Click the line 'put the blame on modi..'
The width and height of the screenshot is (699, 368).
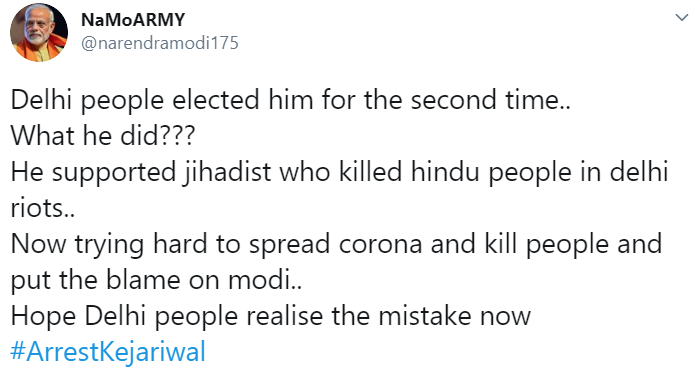pos(156,281)
